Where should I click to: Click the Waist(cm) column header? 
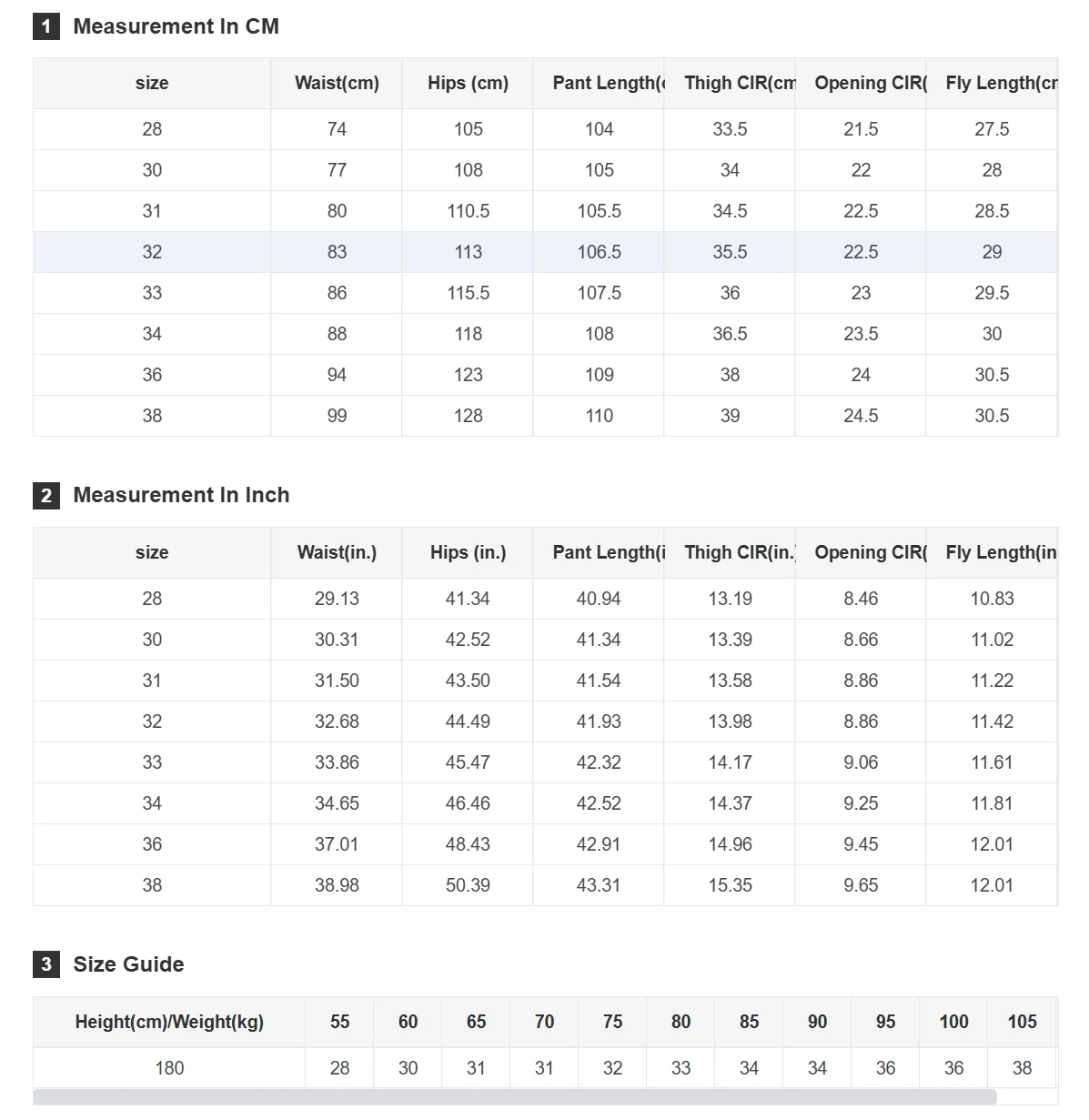337,83
